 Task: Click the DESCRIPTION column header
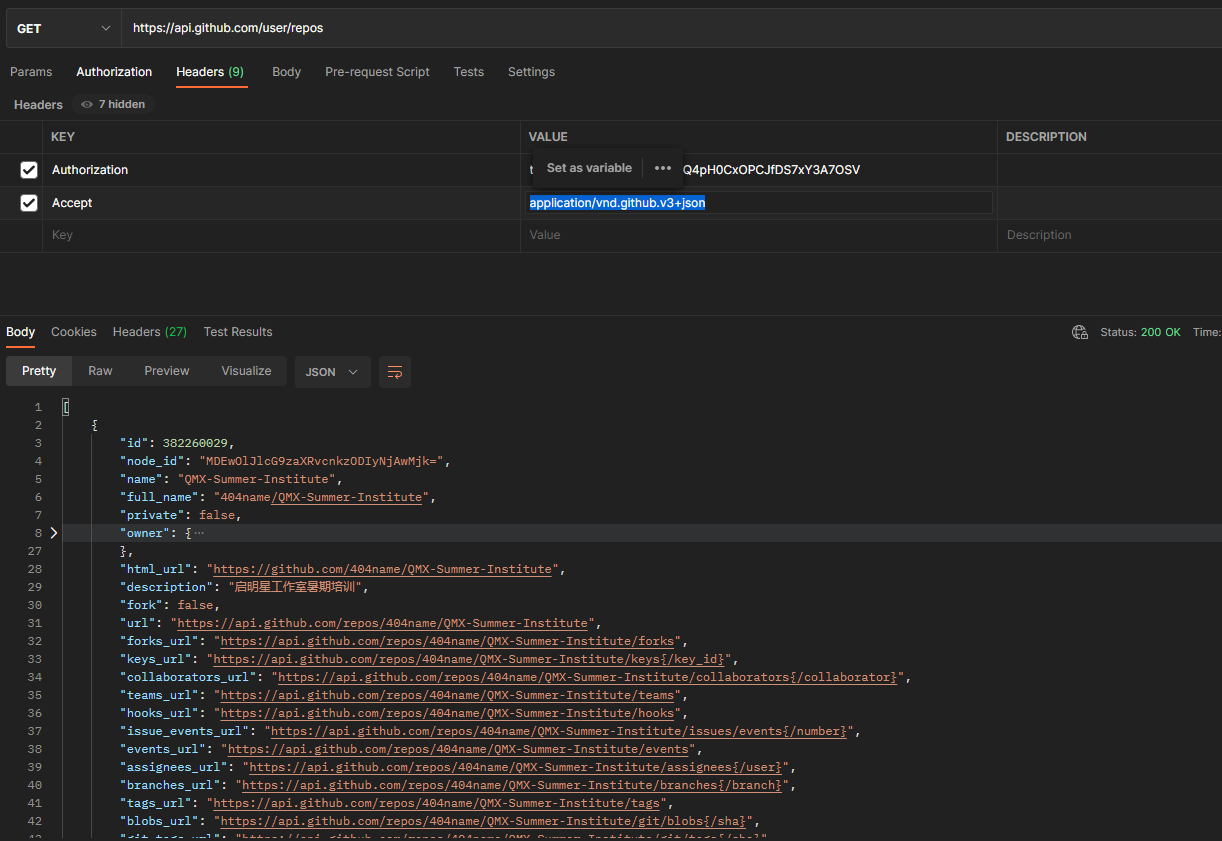1046,137
